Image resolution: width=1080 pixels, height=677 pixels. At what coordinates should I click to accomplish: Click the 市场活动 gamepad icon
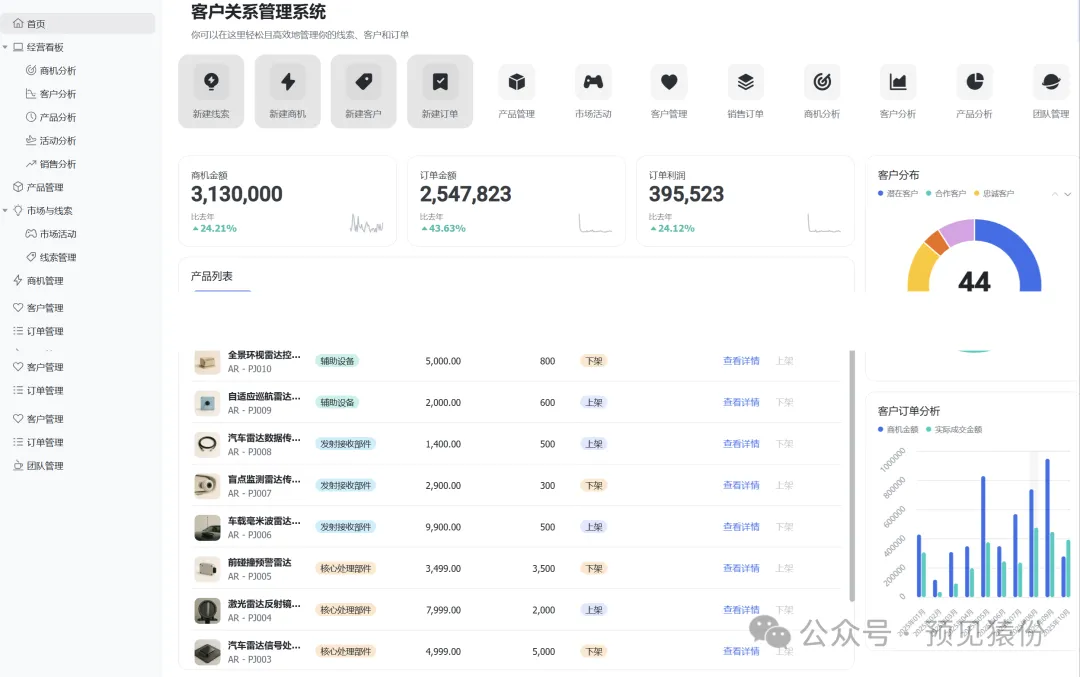[x=593, y=82]
